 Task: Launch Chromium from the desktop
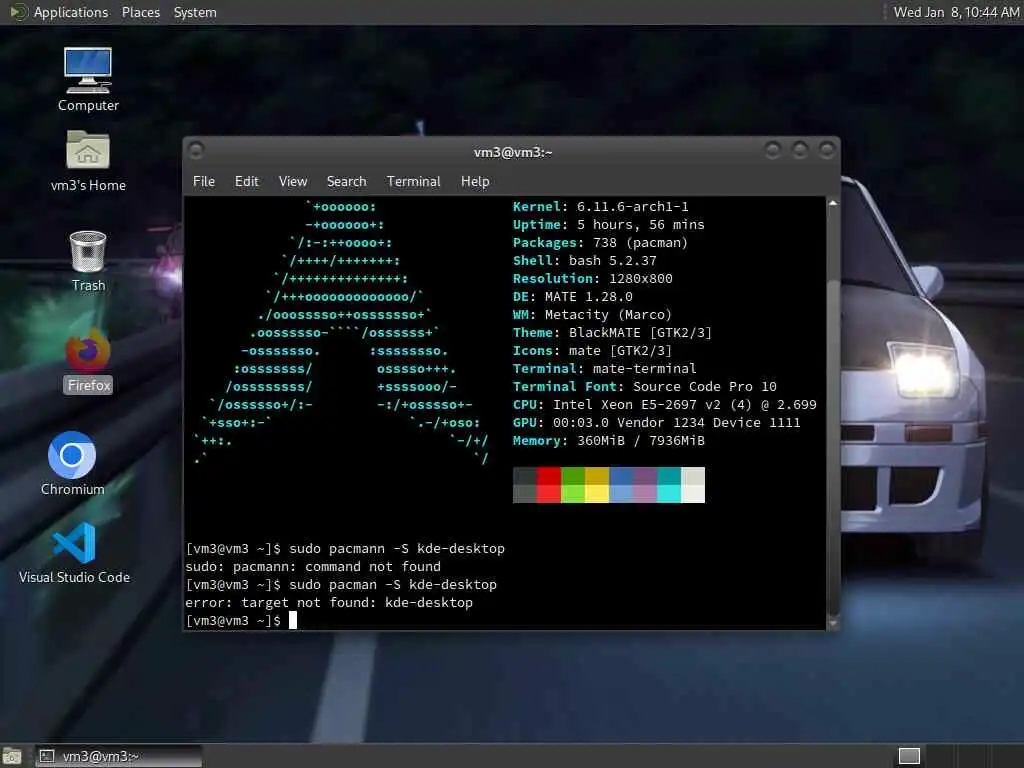click(x=72, y=462)
